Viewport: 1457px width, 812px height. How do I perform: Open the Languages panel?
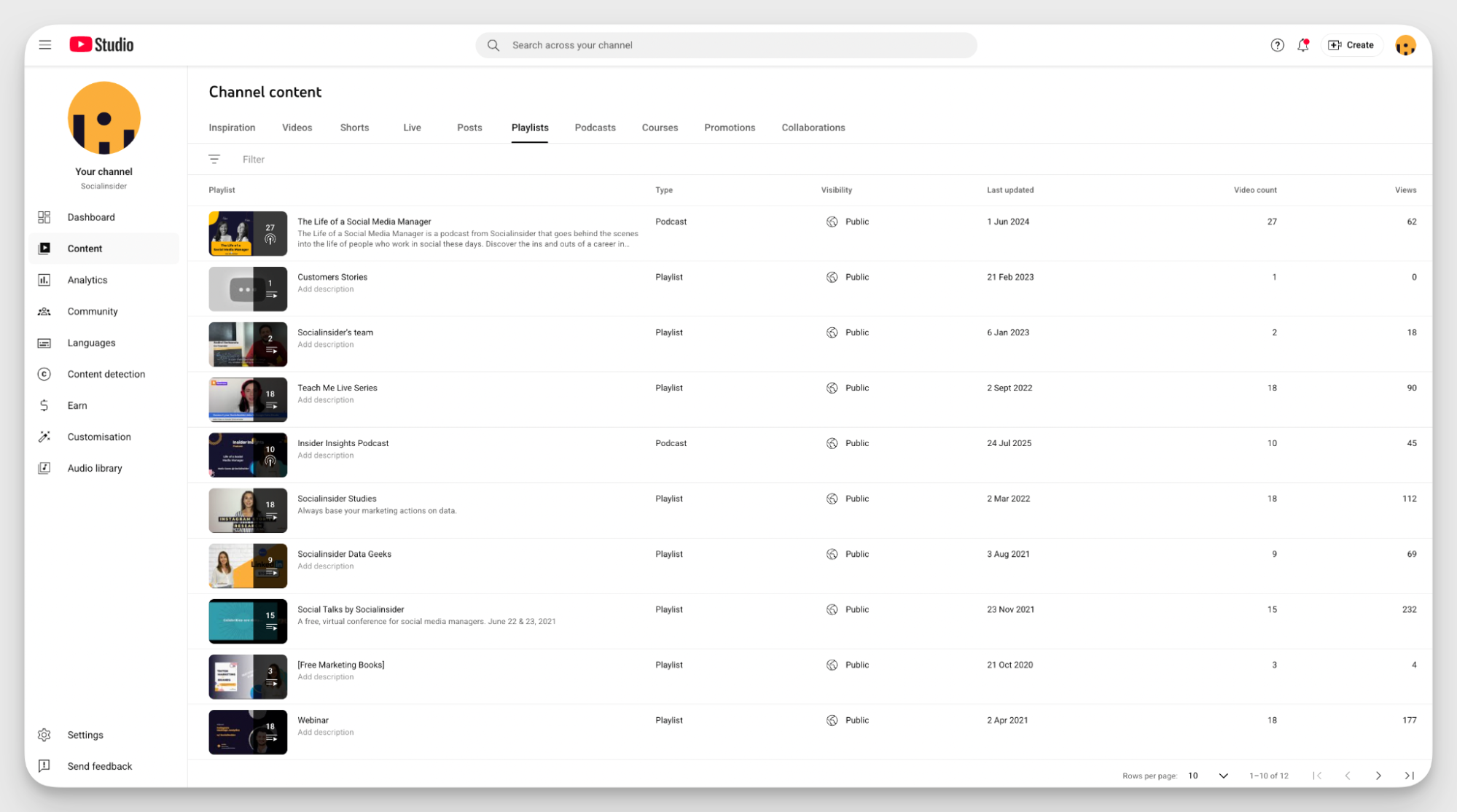90,343
